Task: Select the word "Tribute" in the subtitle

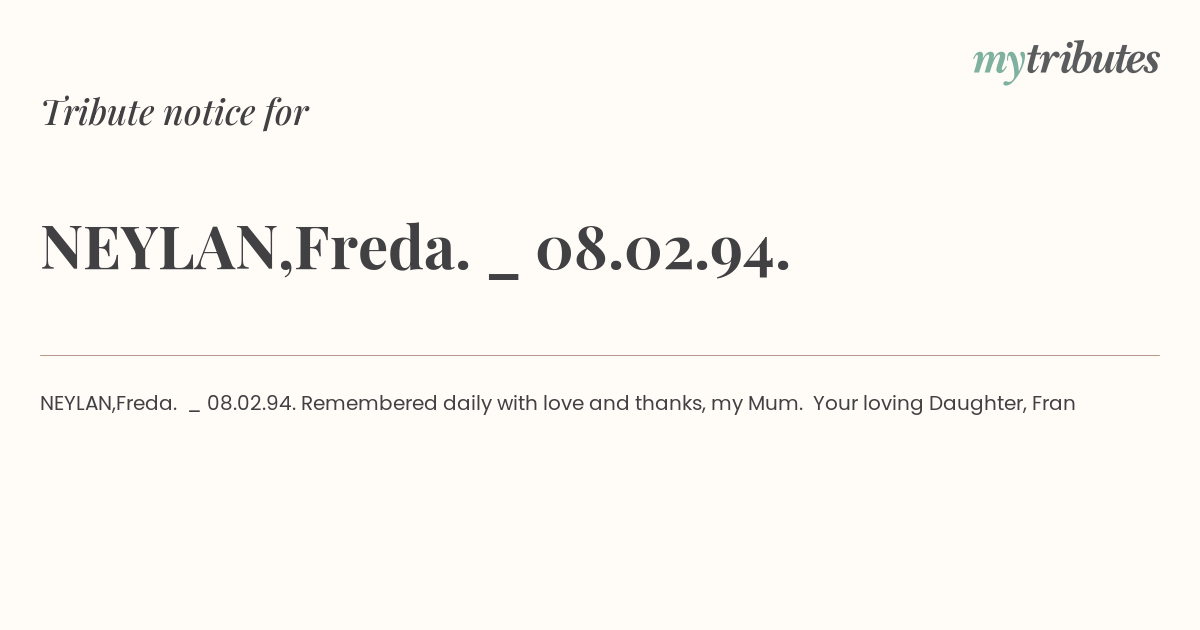Action: (97, 112)
